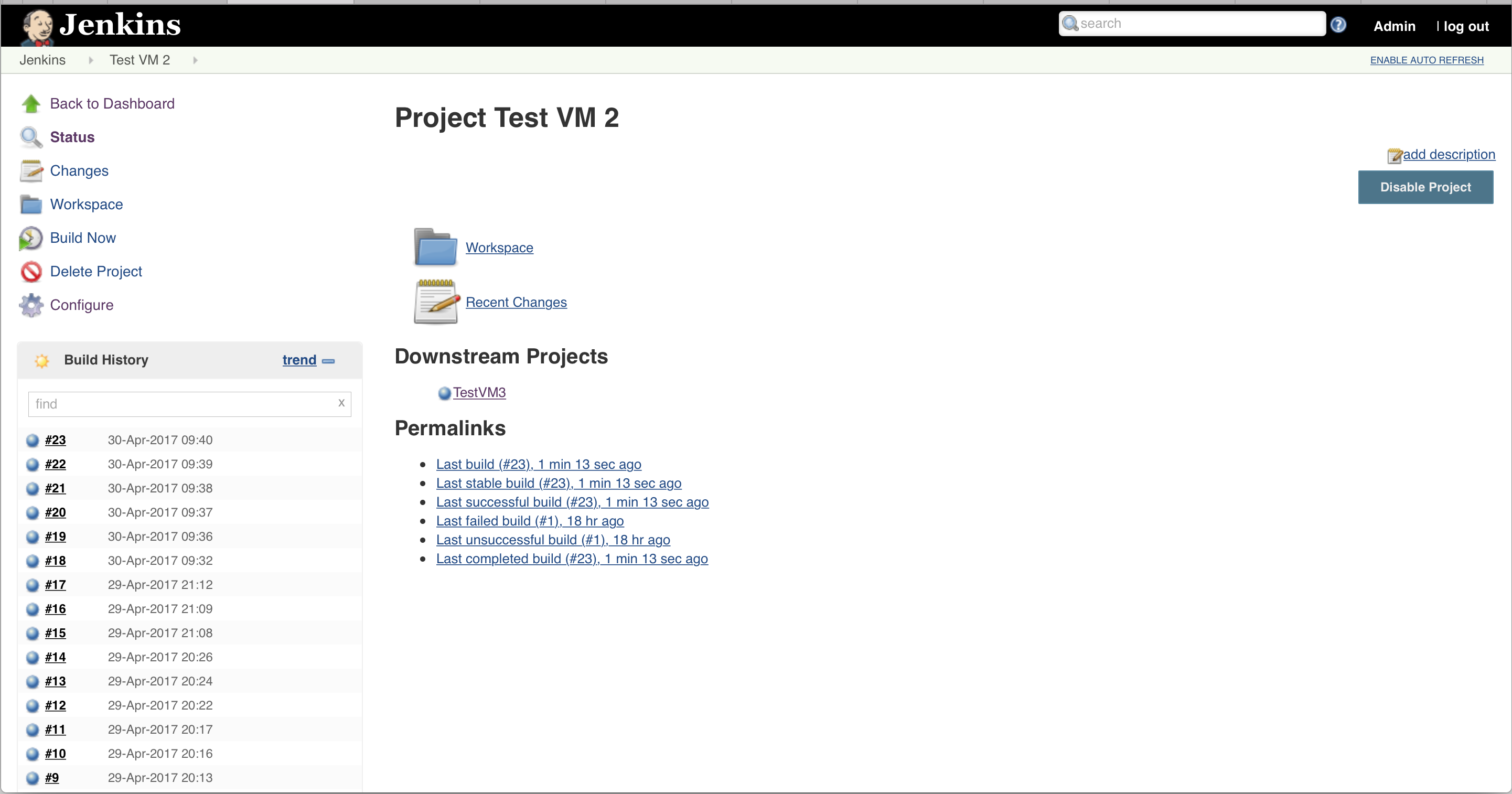Click the Configure gear icon
Screen dimensions: 1512x794
coord(30,304)
